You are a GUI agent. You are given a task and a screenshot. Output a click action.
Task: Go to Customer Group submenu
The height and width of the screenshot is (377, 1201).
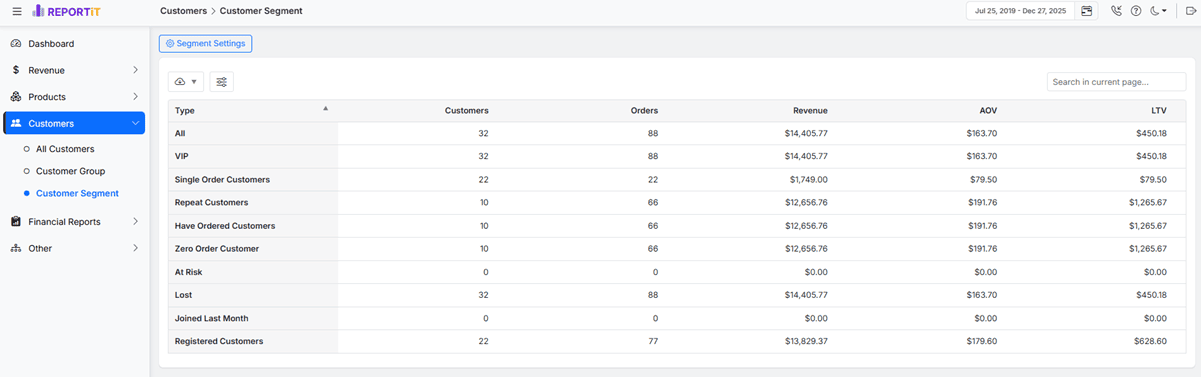coord(70,171)
